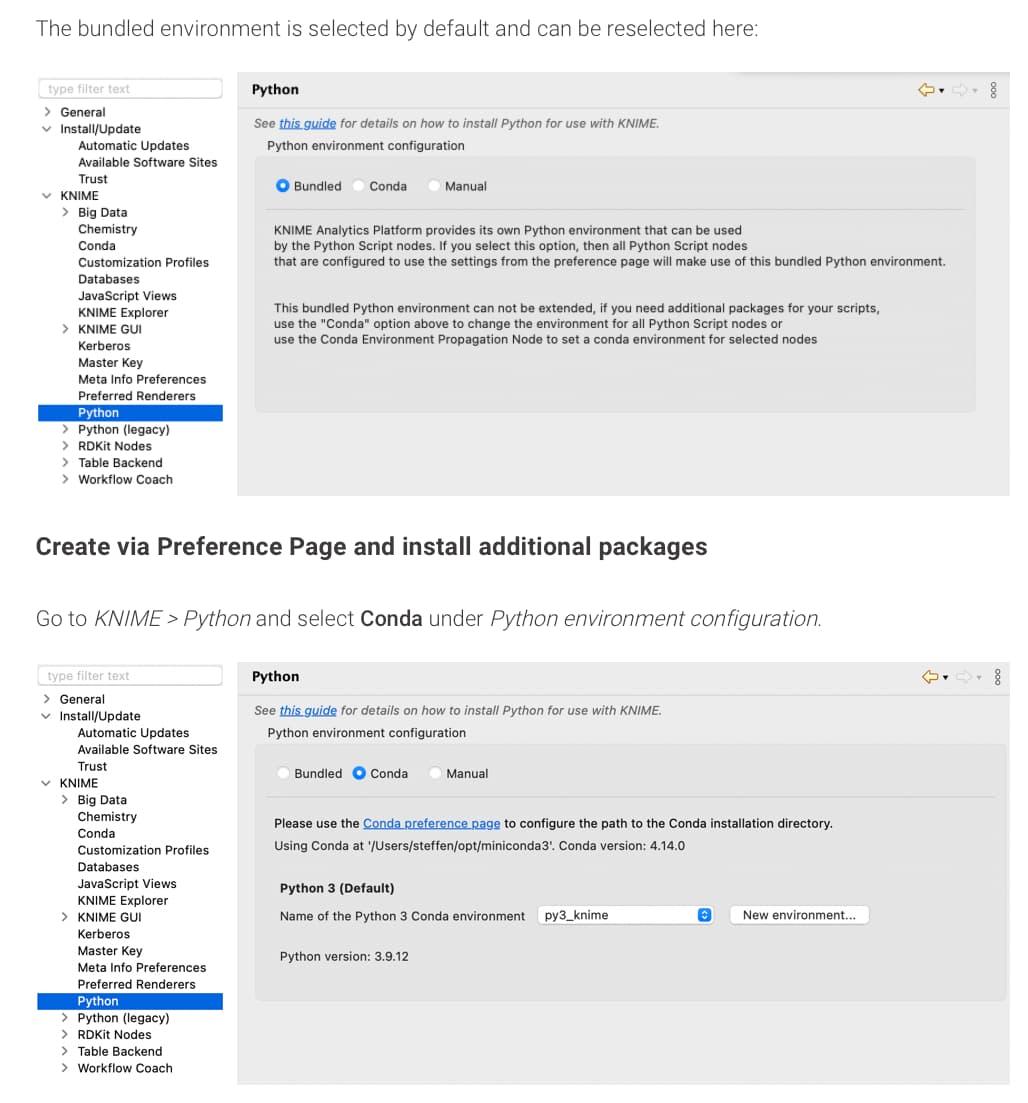Screen dimensions: 1028x1103
Task: Select Kerberos in the top tree
Action: [104, 346]
